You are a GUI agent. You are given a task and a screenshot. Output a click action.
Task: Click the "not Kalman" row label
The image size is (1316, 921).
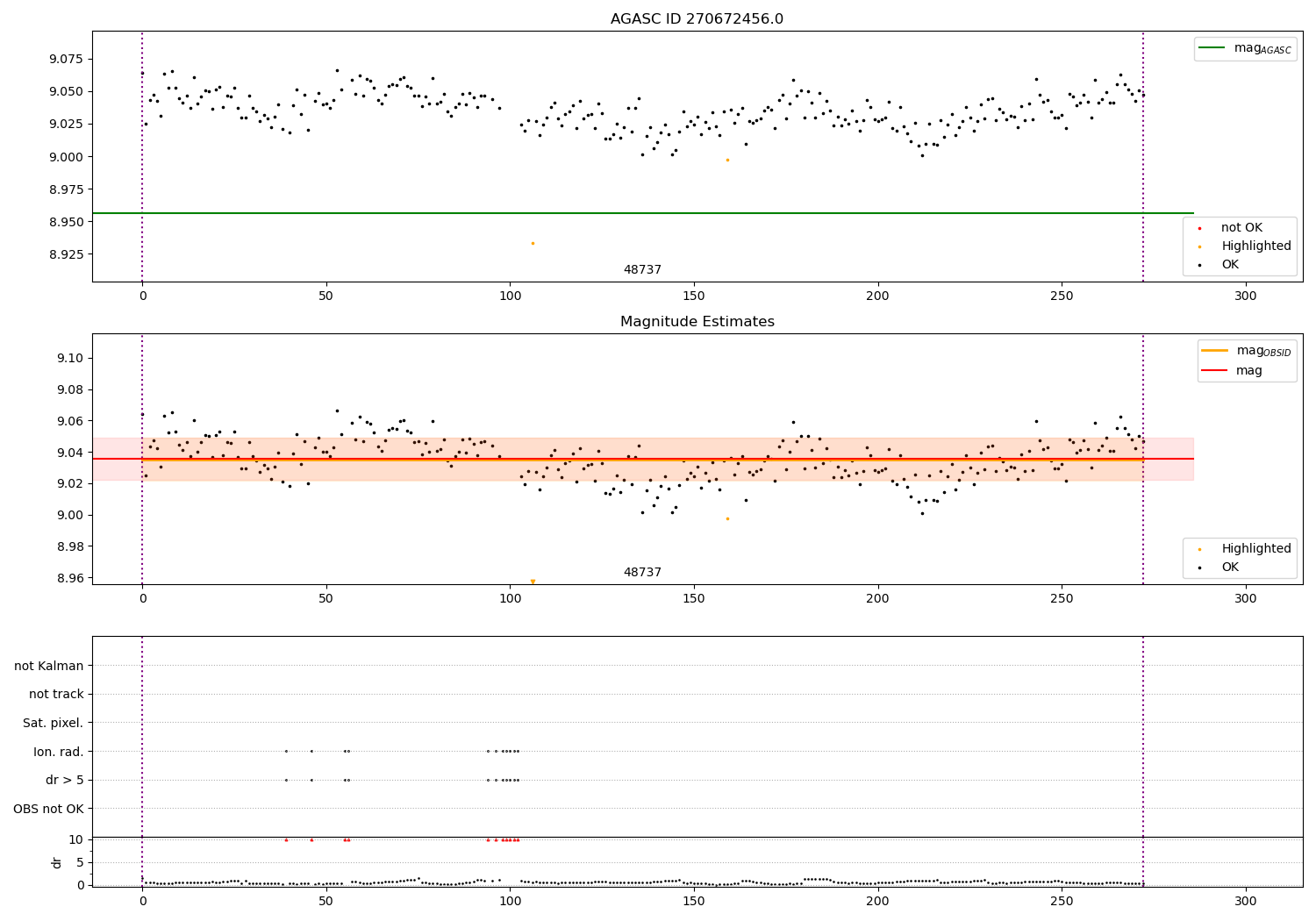49,667
